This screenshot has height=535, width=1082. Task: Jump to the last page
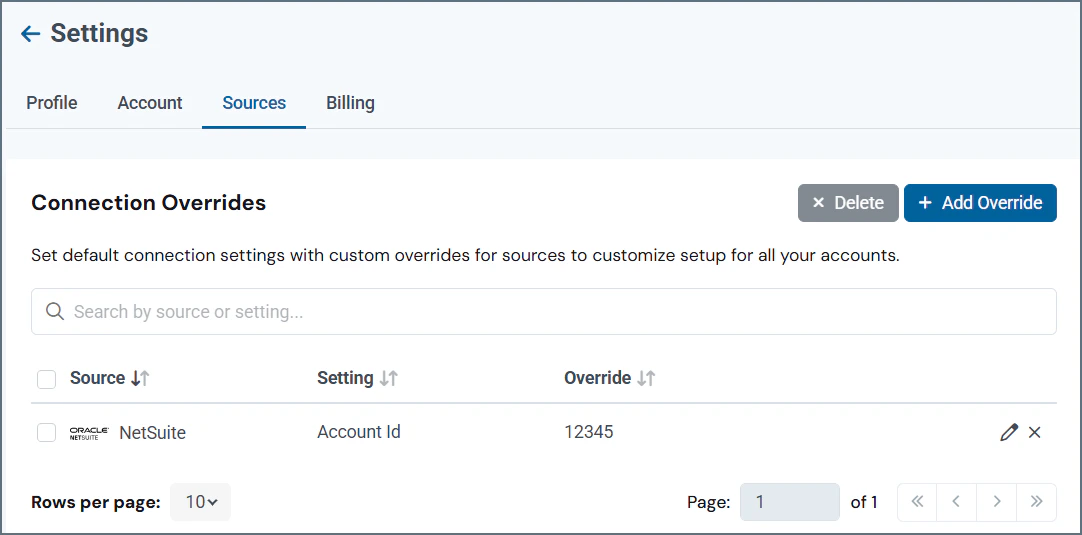coord(1036,502)
